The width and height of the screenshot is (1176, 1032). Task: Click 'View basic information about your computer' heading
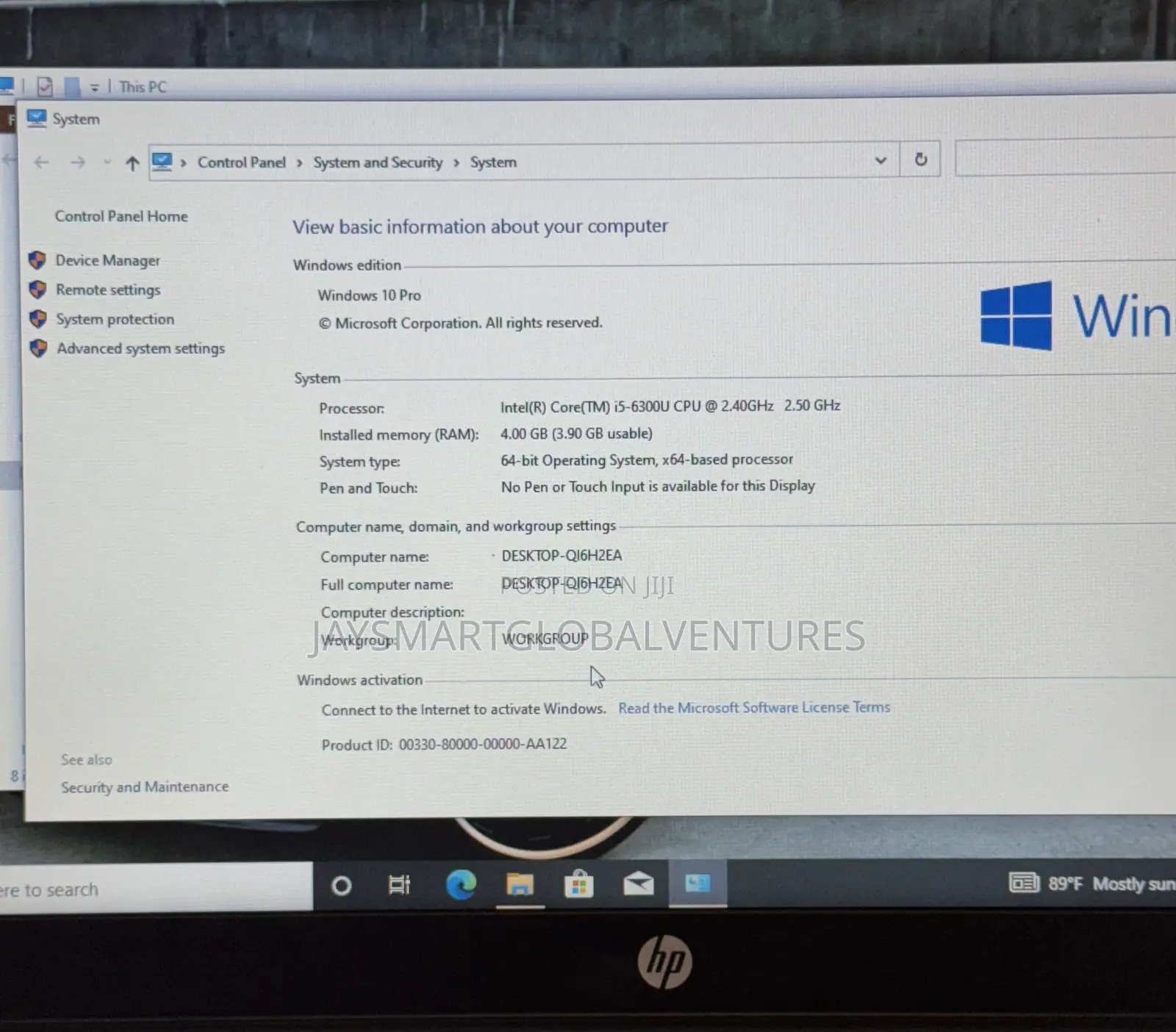[480, 226]
